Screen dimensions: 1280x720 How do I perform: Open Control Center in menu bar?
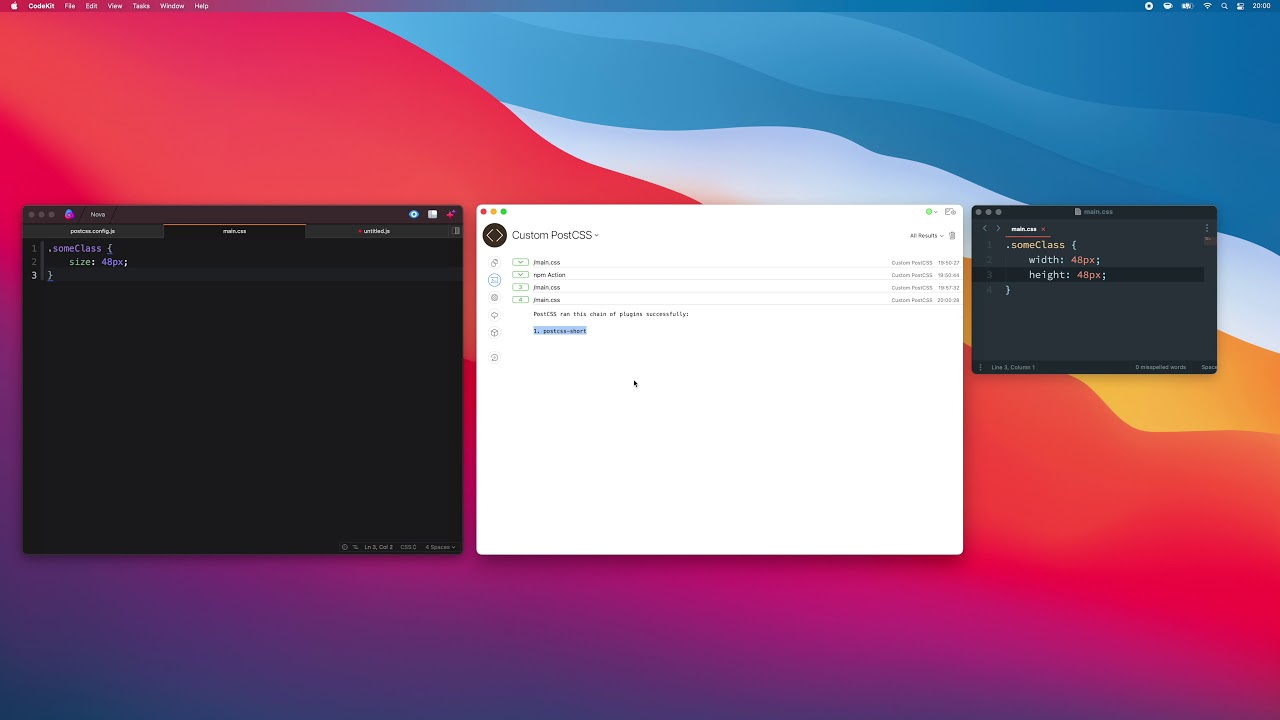tap(1241, 6)
